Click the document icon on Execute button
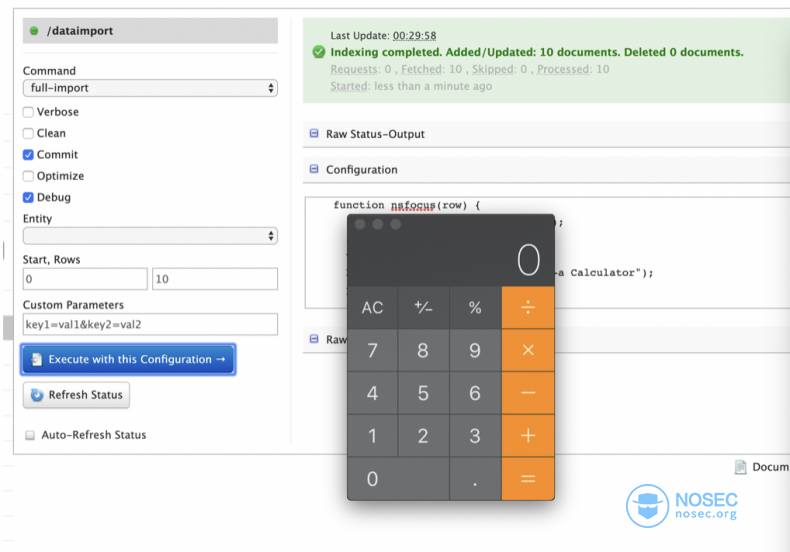The width and height of the screenshot is (790, 552). [37, 359]
